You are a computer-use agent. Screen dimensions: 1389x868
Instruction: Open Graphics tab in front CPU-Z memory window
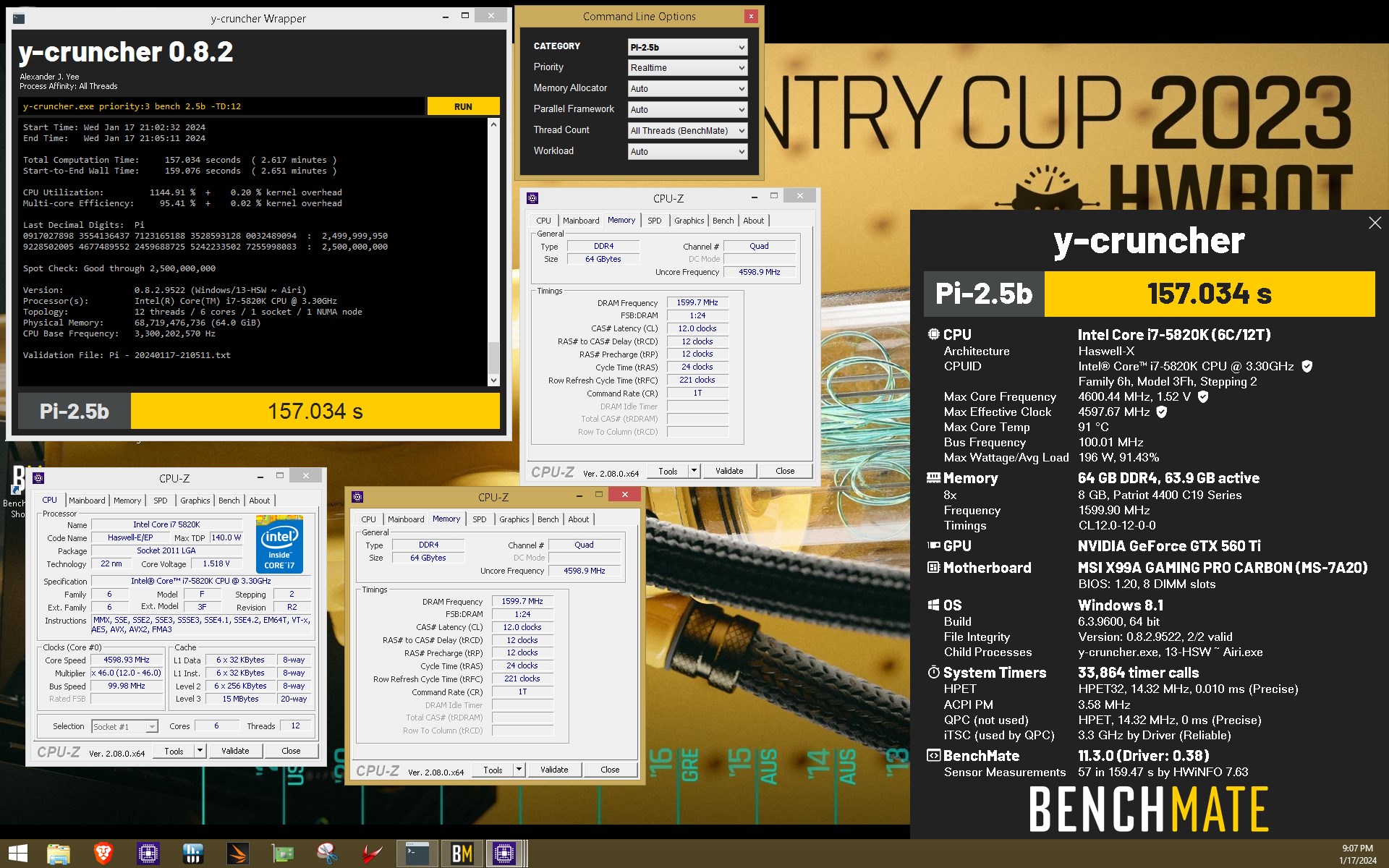click(x=514, y=519)
